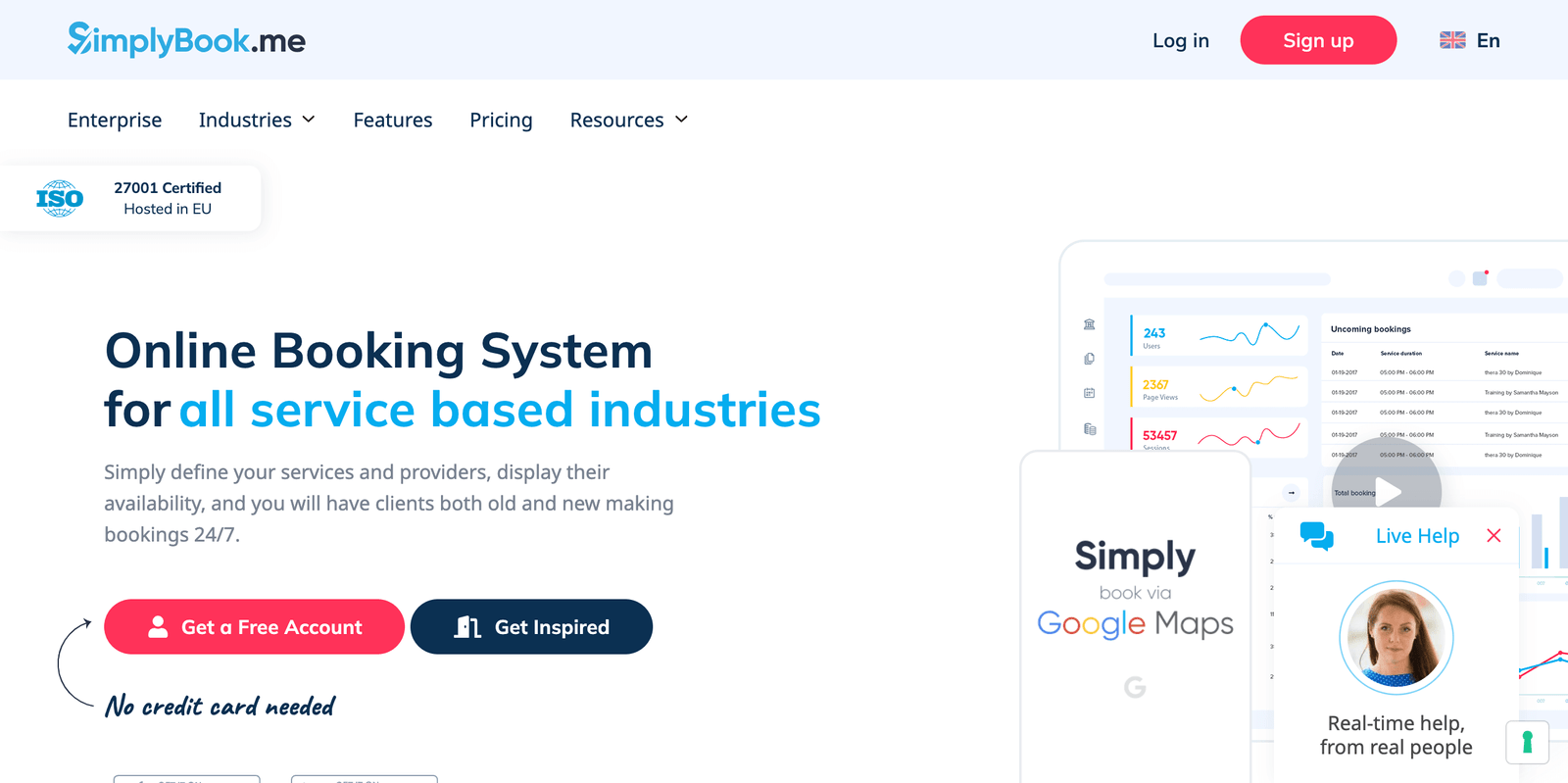The image size is (1568, 783).
Task: Click the No credit card needed text
Action: [x=220, y=707]
